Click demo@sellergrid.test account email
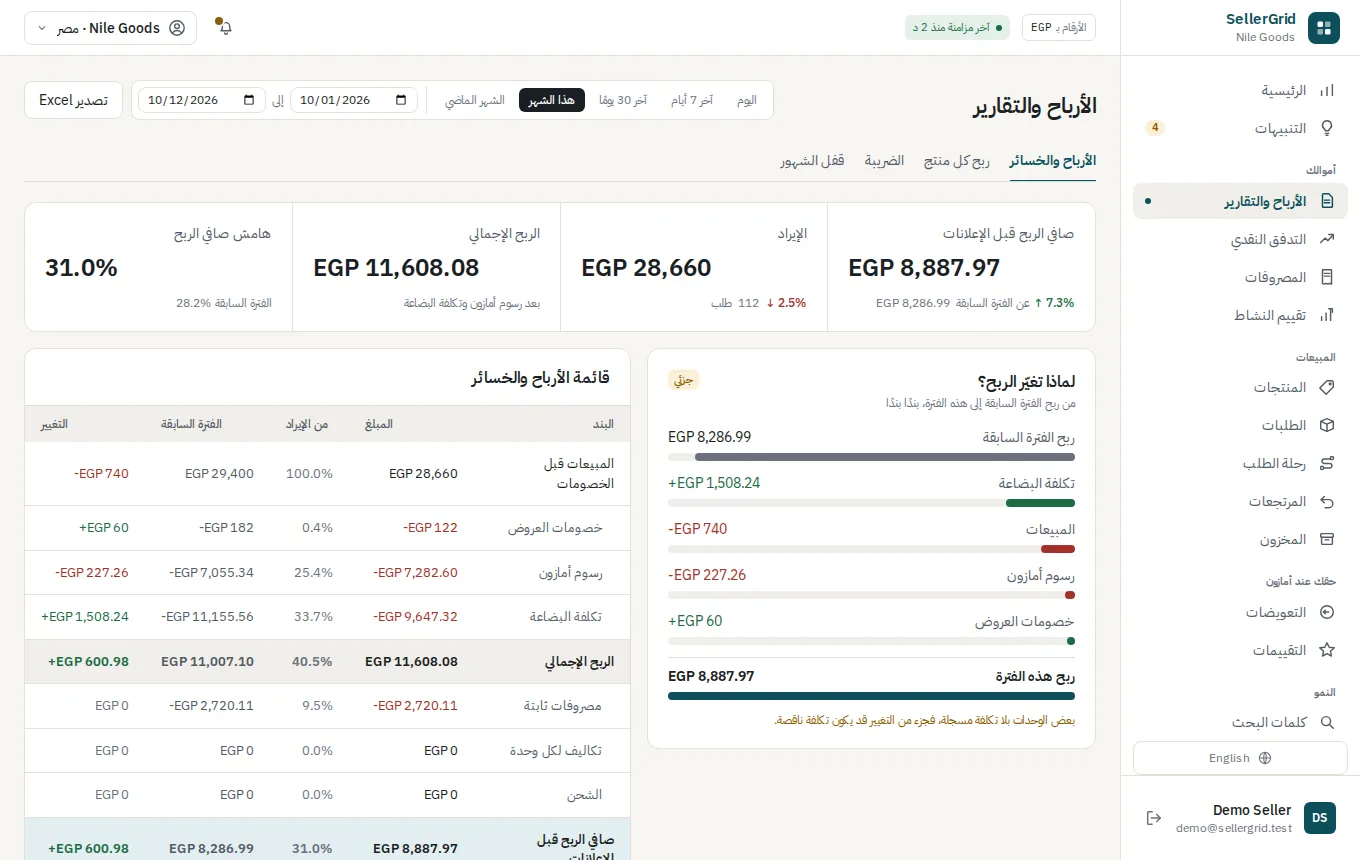The image size is (1360, 860). 1234,828
